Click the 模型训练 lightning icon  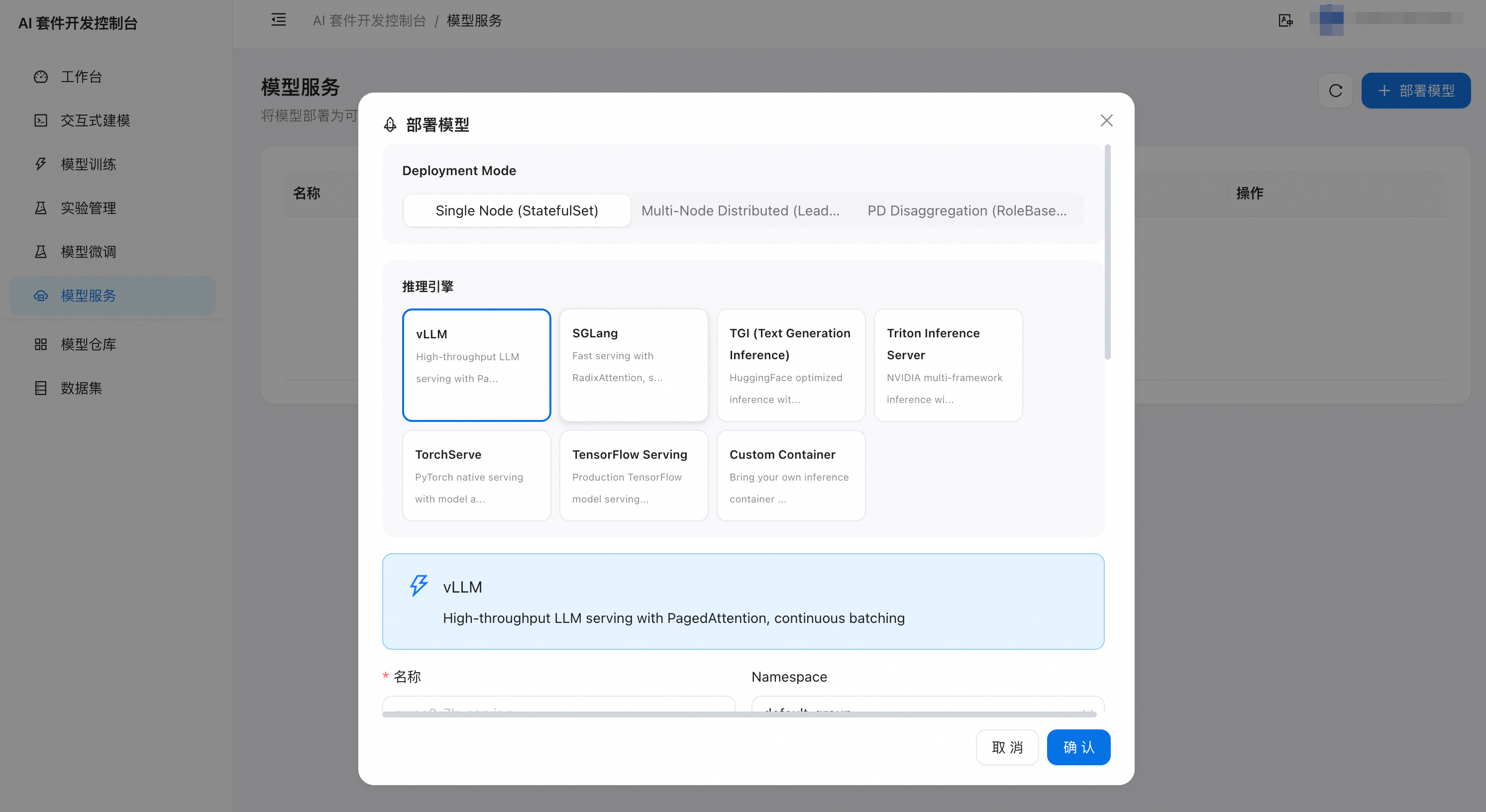40,164
